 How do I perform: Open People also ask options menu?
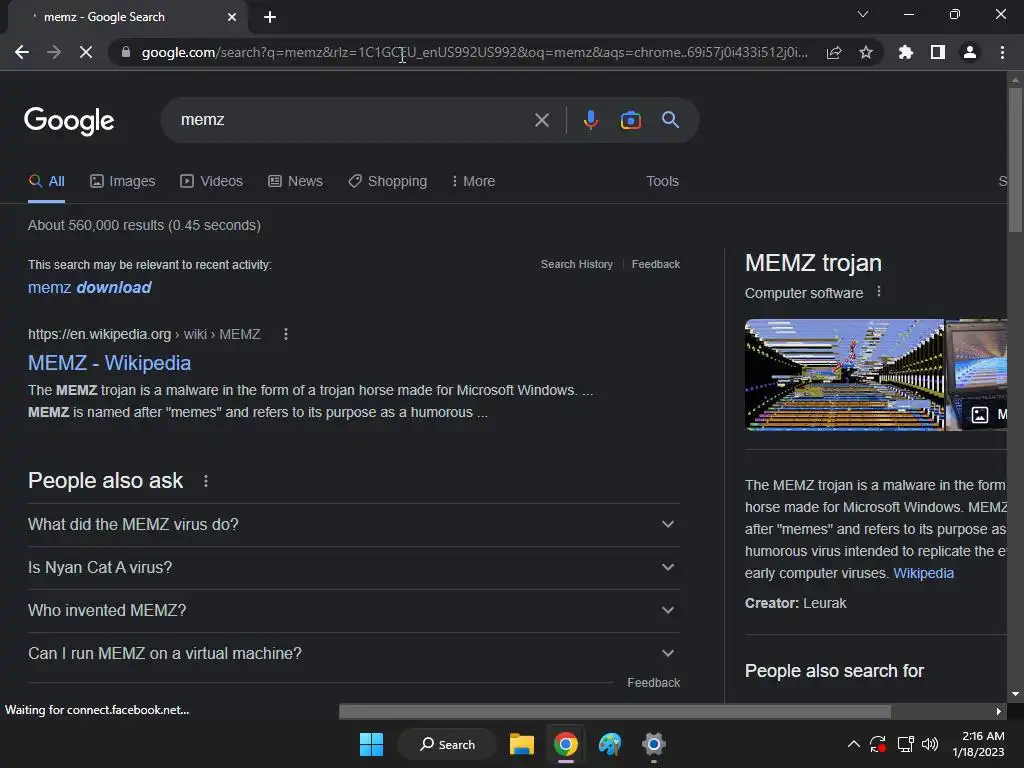tap(206, 481)
